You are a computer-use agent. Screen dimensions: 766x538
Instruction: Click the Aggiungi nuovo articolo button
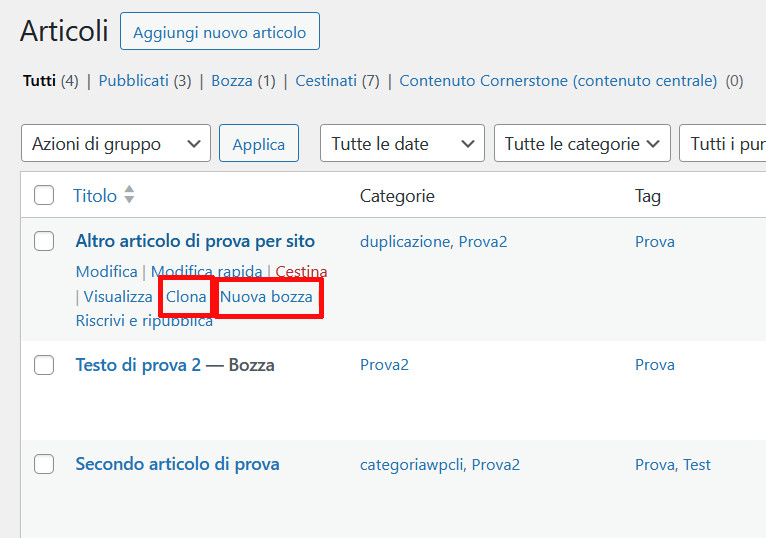(x=220, y=31)
